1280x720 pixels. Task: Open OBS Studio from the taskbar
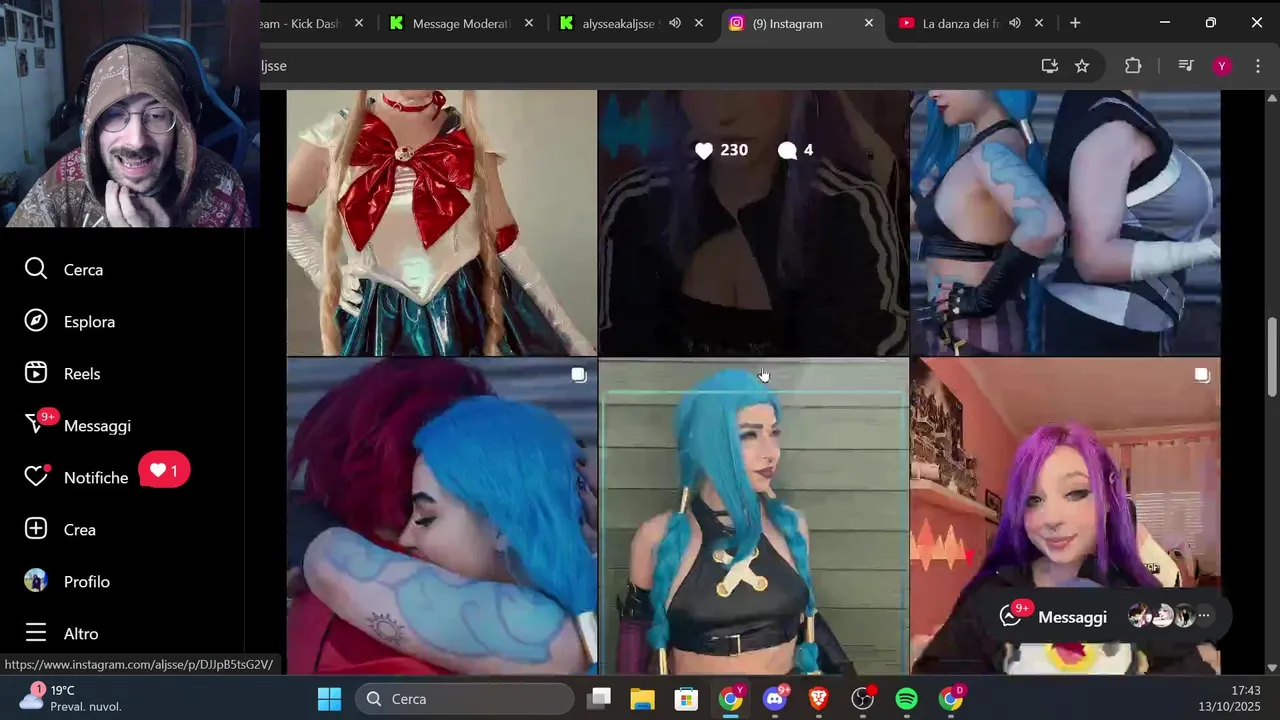pos(863,699)
